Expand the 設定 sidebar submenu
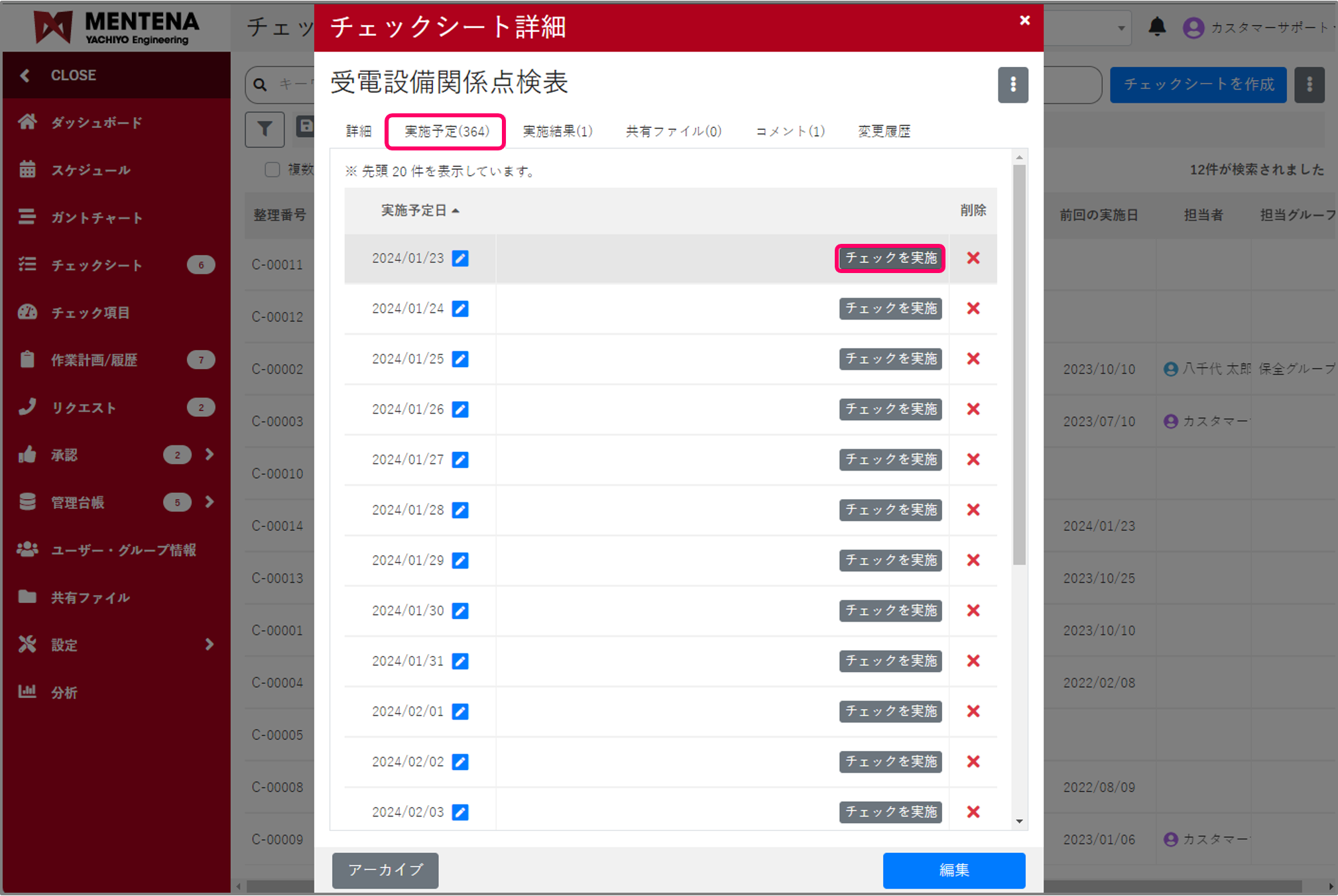1338x896 pixels. coord(210,644)
